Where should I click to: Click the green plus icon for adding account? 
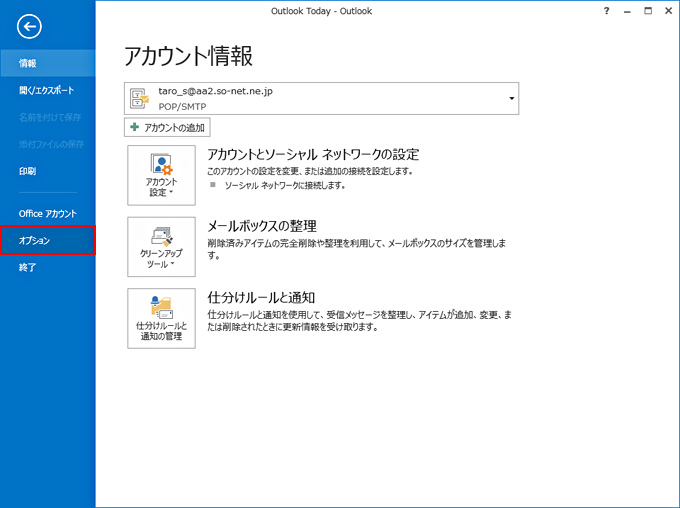click(x=135, y=128)
